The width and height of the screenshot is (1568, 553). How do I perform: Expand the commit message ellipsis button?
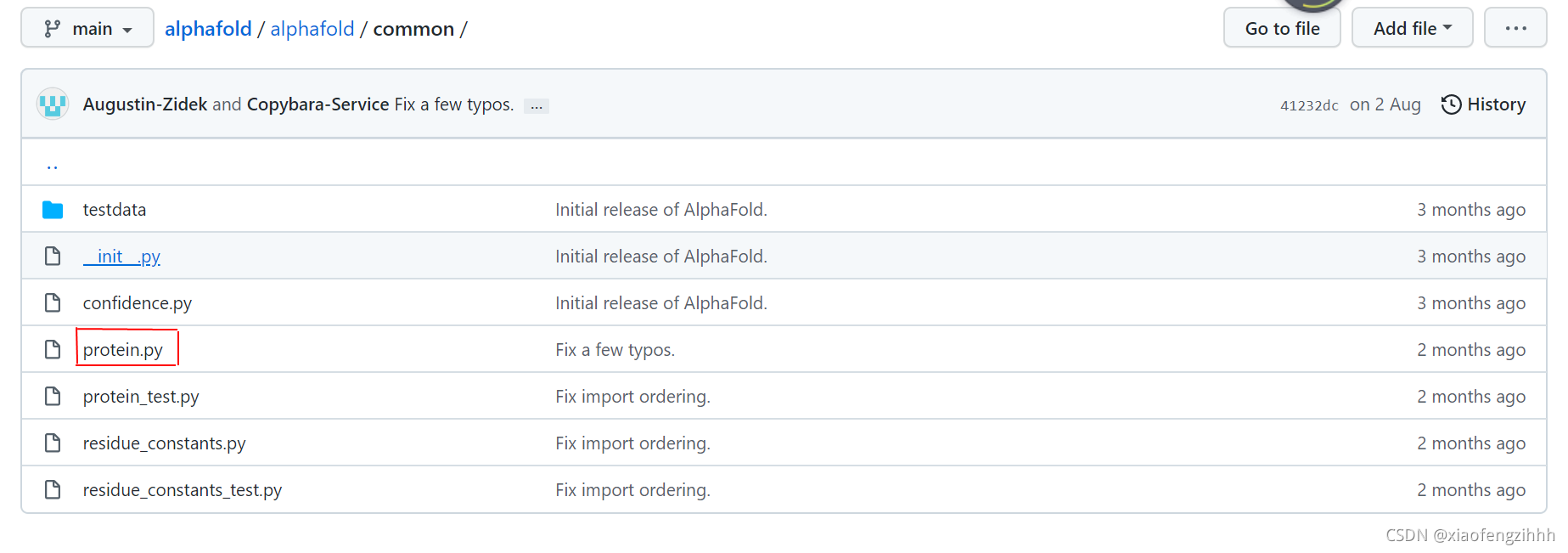click(537, 106)
